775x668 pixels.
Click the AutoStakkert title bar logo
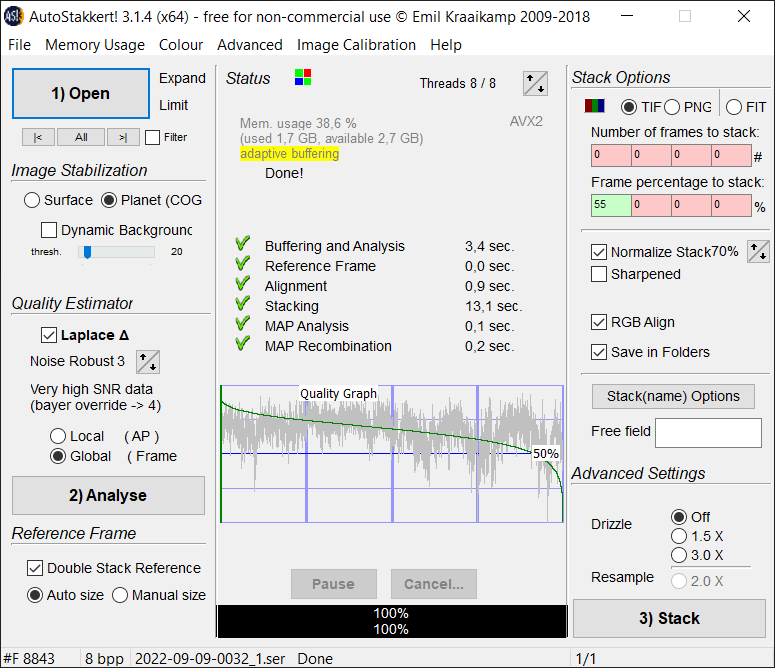[13, 16]
